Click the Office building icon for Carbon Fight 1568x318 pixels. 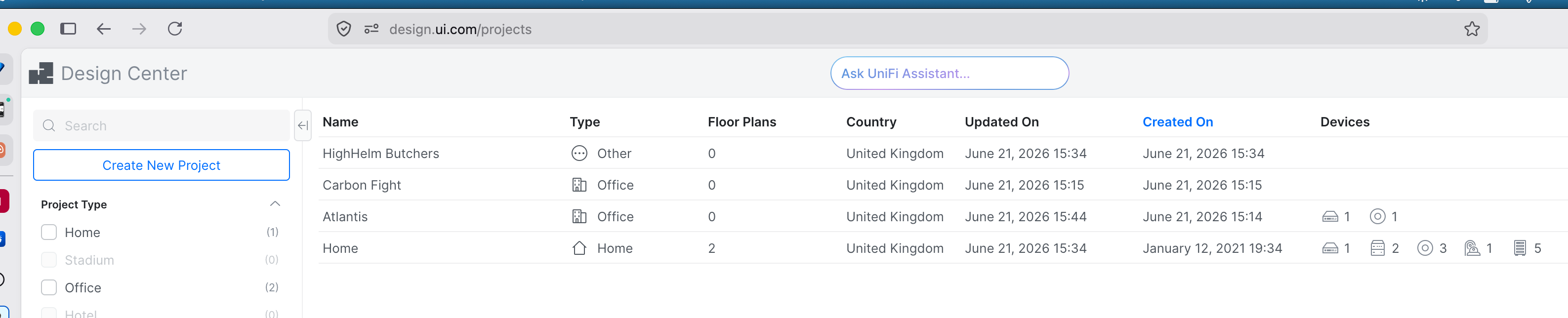[579, 185]
